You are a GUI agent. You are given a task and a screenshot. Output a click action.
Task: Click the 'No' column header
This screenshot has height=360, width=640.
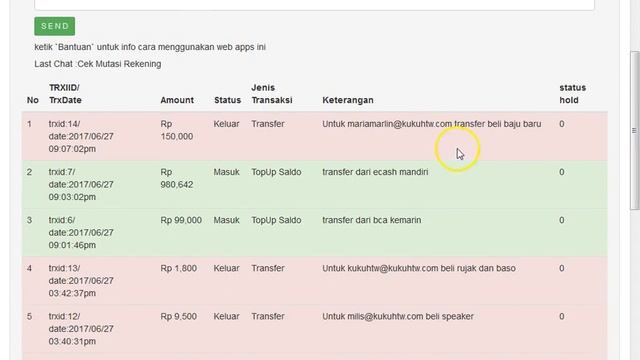pos(33,100)
